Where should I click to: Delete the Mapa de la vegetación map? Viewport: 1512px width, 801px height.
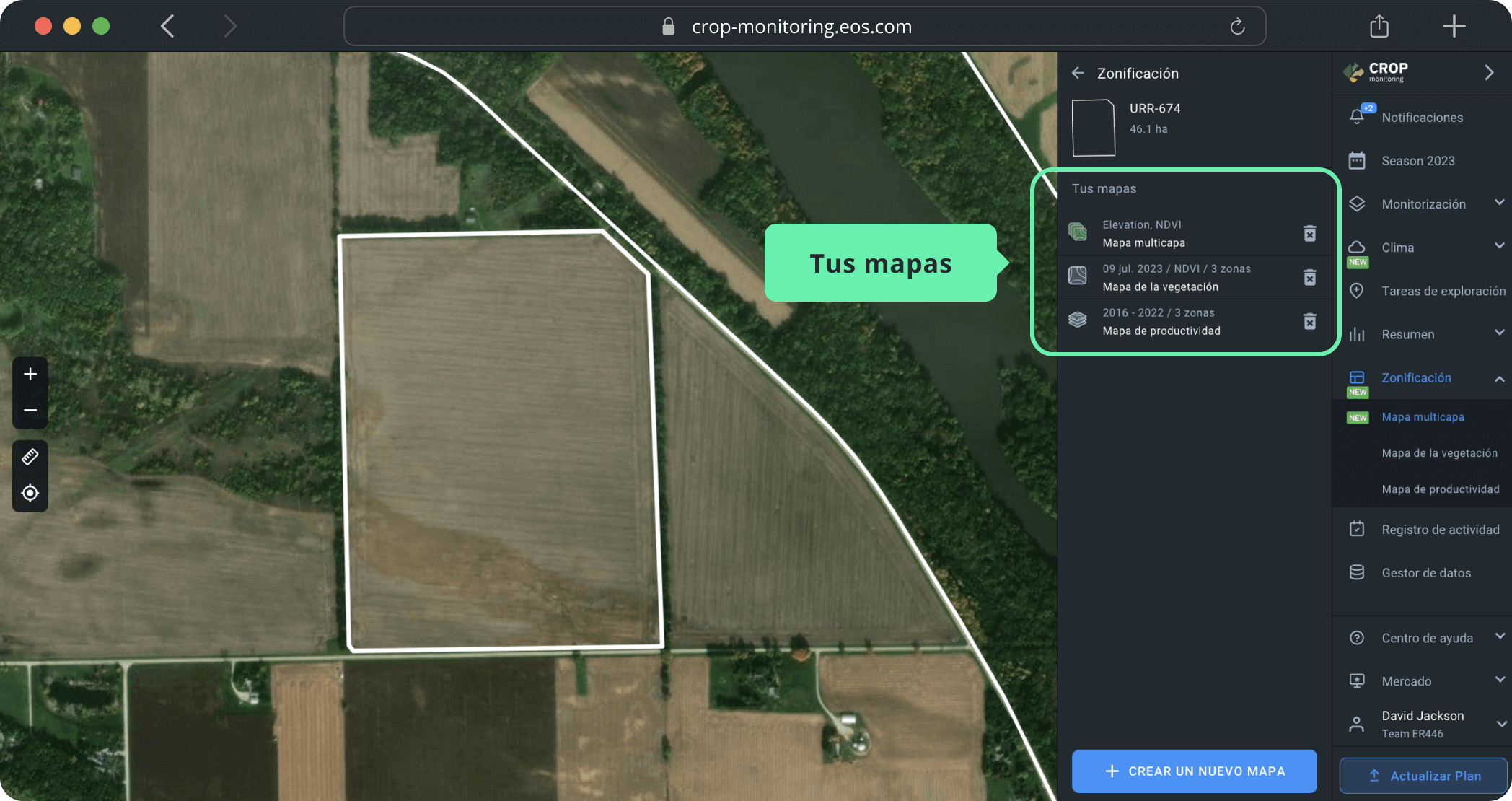coord(1309,277)
